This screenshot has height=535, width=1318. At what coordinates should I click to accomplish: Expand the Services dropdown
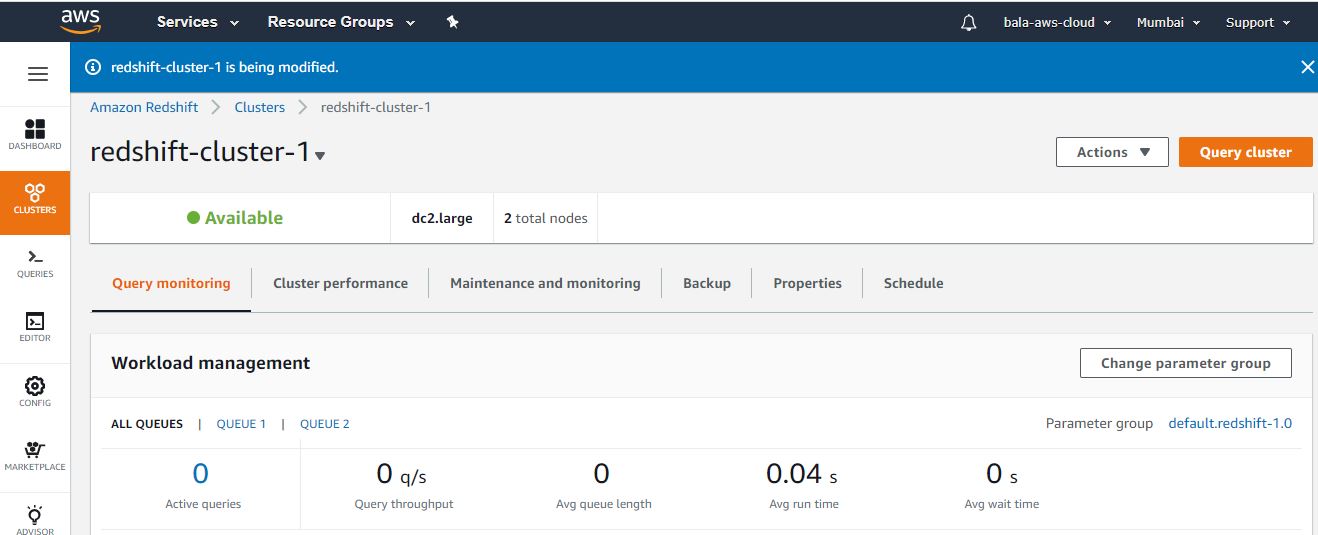tap(198, 22)
